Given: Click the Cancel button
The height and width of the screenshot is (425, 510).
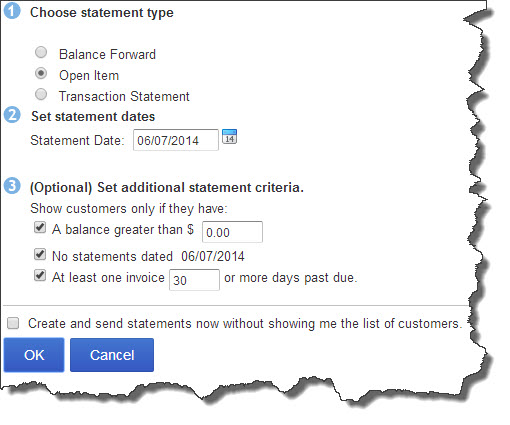Looking at the screenshot, I should coord(112,355).
